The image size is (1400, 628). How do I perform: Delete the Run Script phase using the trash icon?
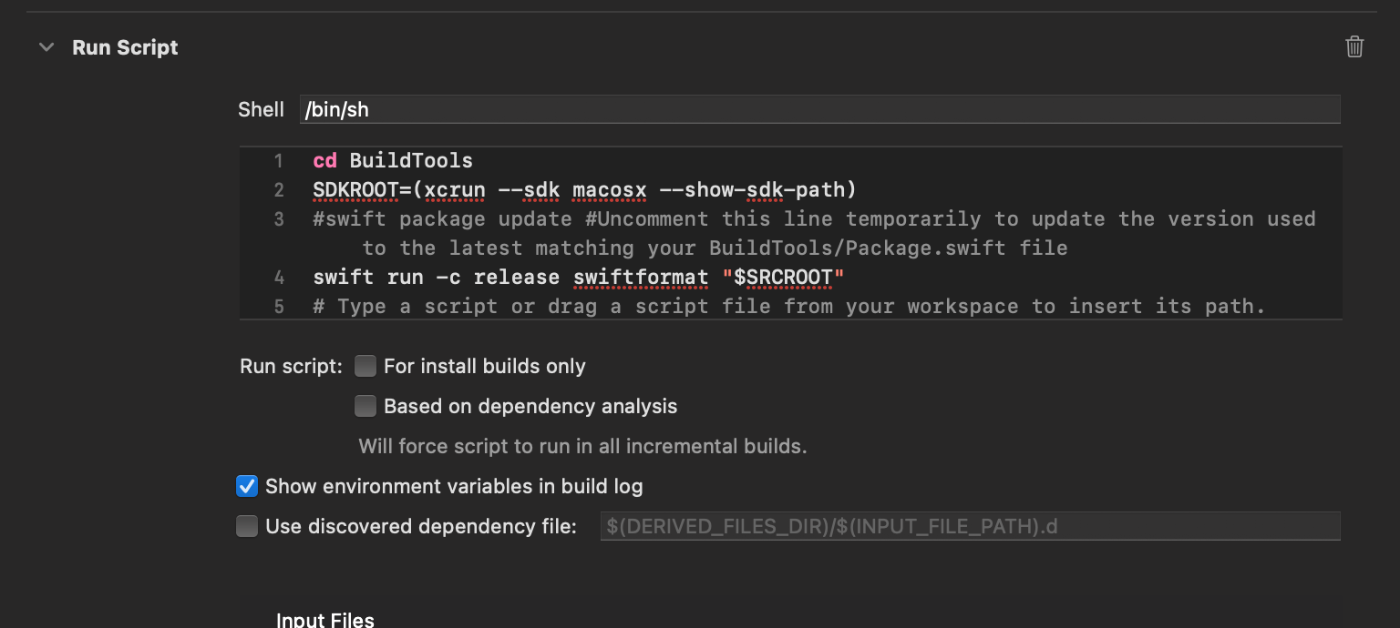pos(1355,46)
